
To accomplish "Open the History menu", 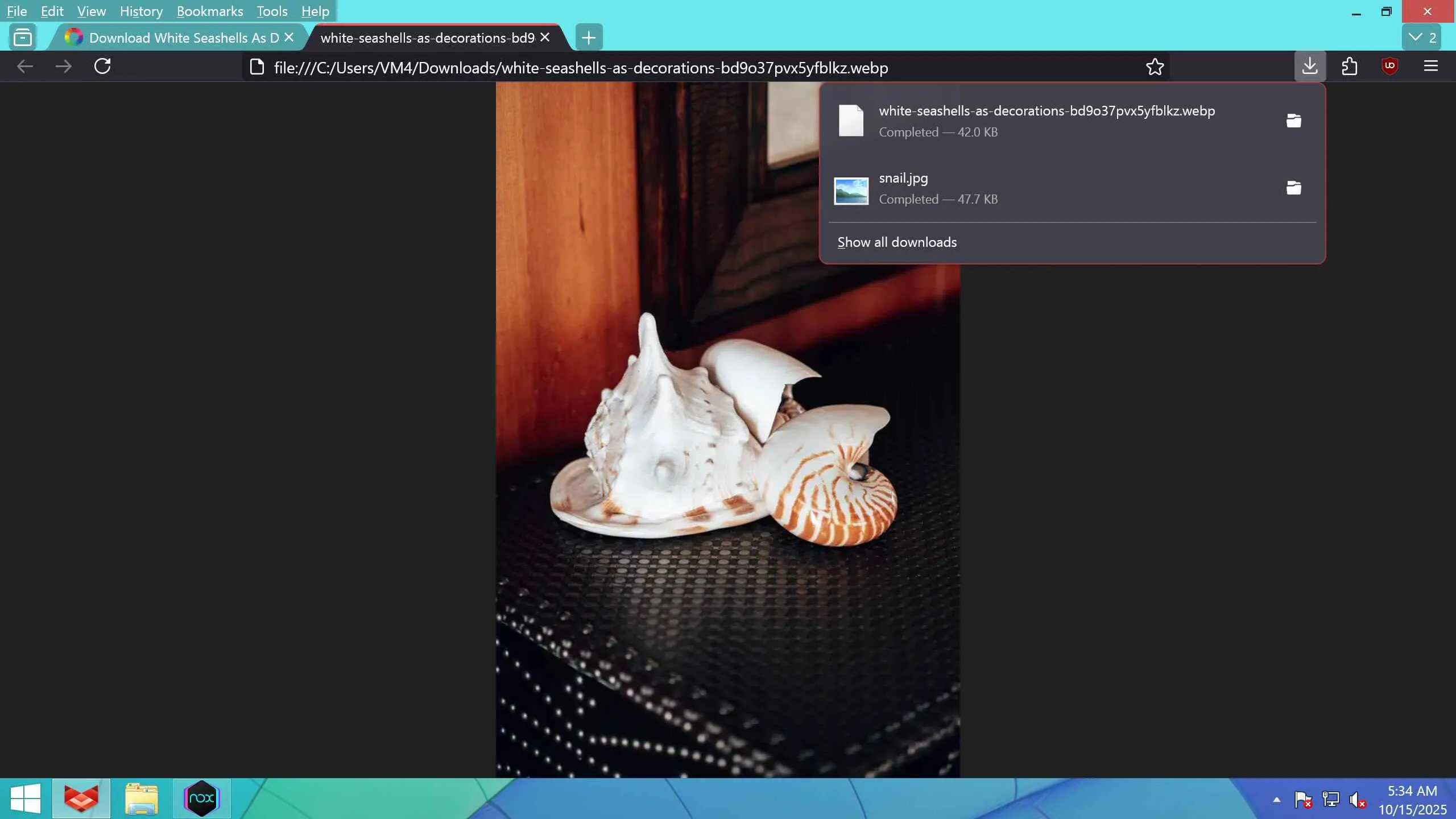I will pos(141,11).
